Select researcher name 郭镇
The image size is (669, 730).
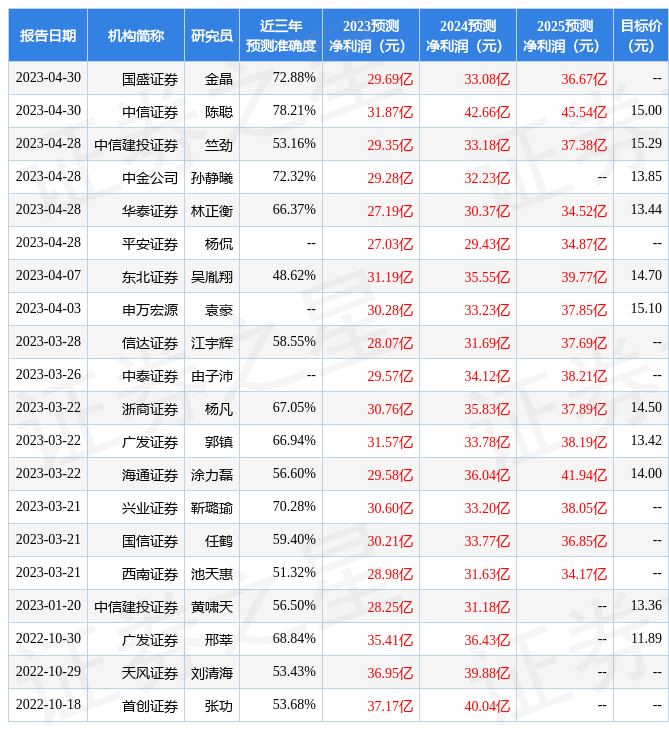(x=219, y=443)
